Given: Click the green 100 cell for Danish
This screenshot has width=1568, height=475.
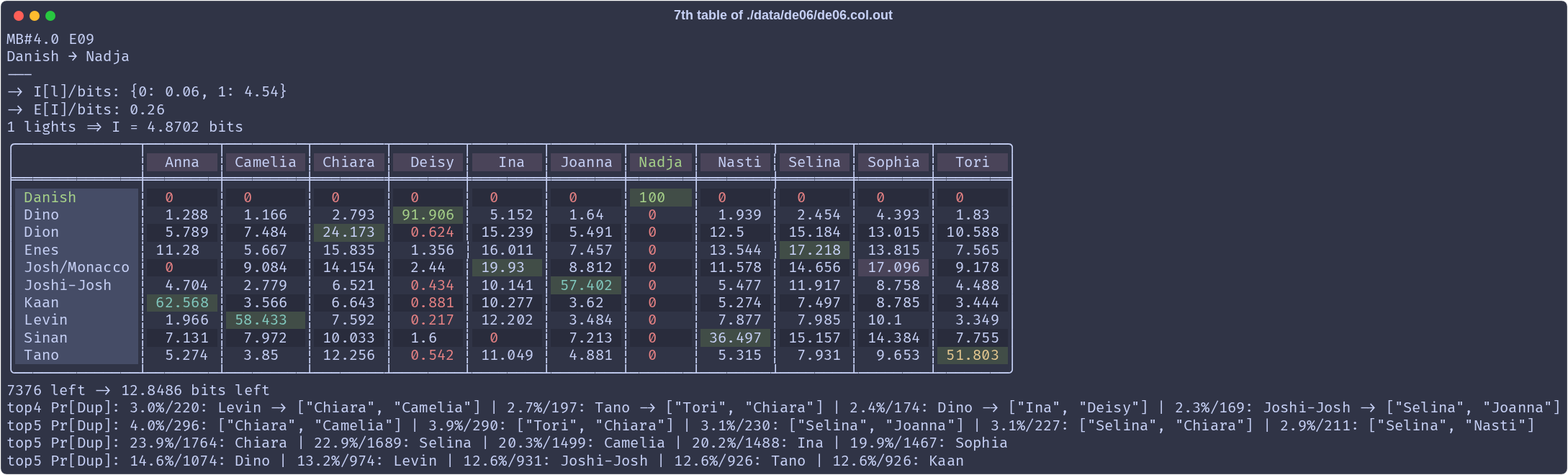Looking at the screenshot, I should (x=661, y=197).
